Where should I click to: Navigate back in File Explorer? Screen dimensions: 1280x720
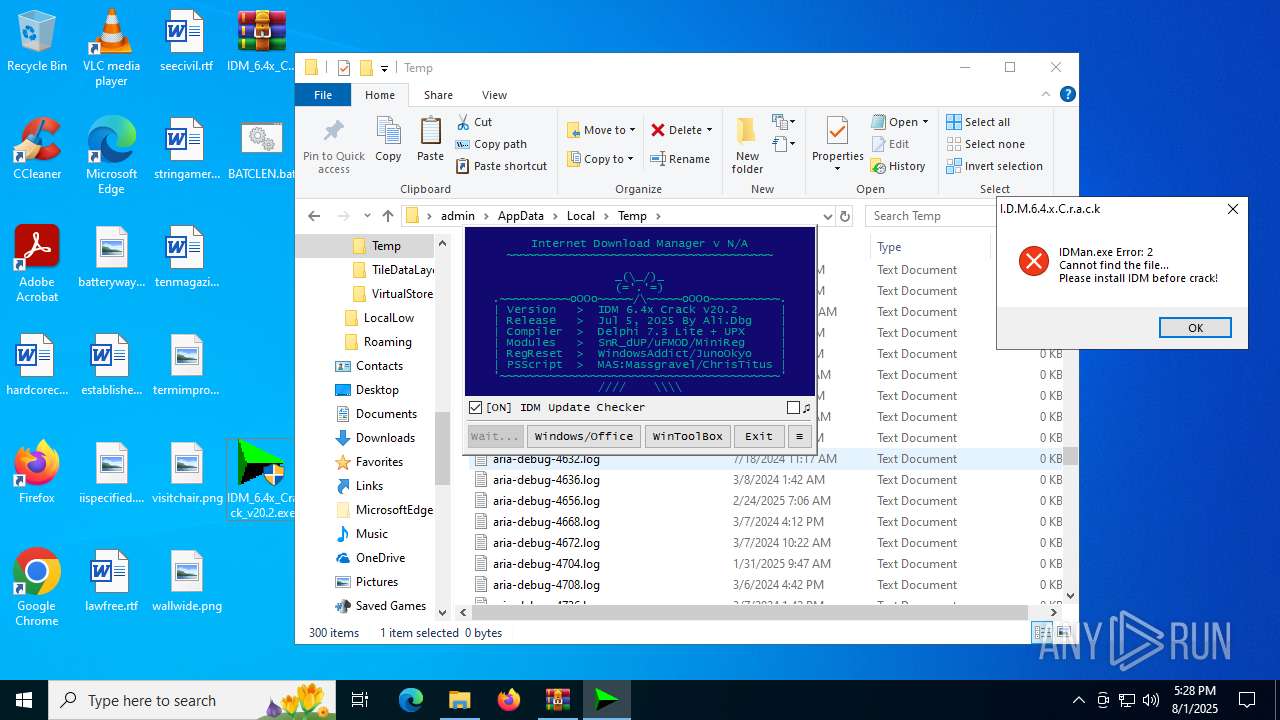click(x=314, y=216)
